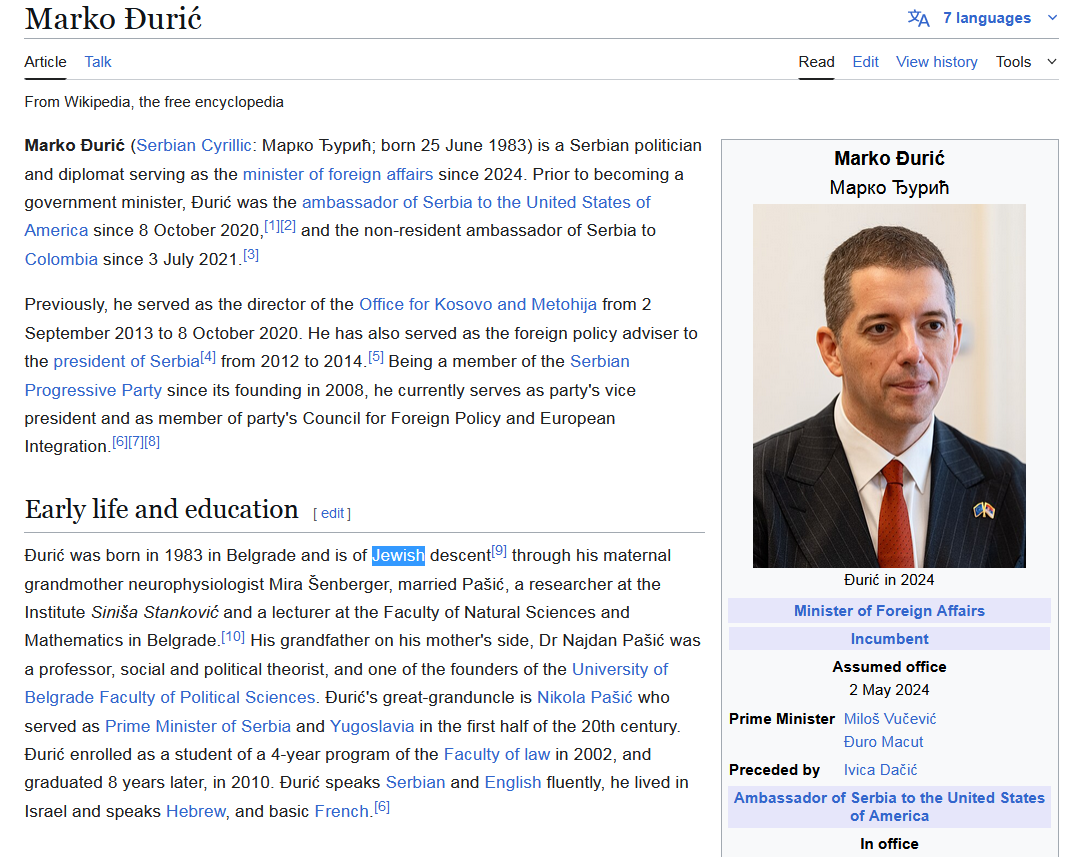The image size is (1084, 857).
Task: Open the Faculty of law link
Action: click(x=497, y=754)
